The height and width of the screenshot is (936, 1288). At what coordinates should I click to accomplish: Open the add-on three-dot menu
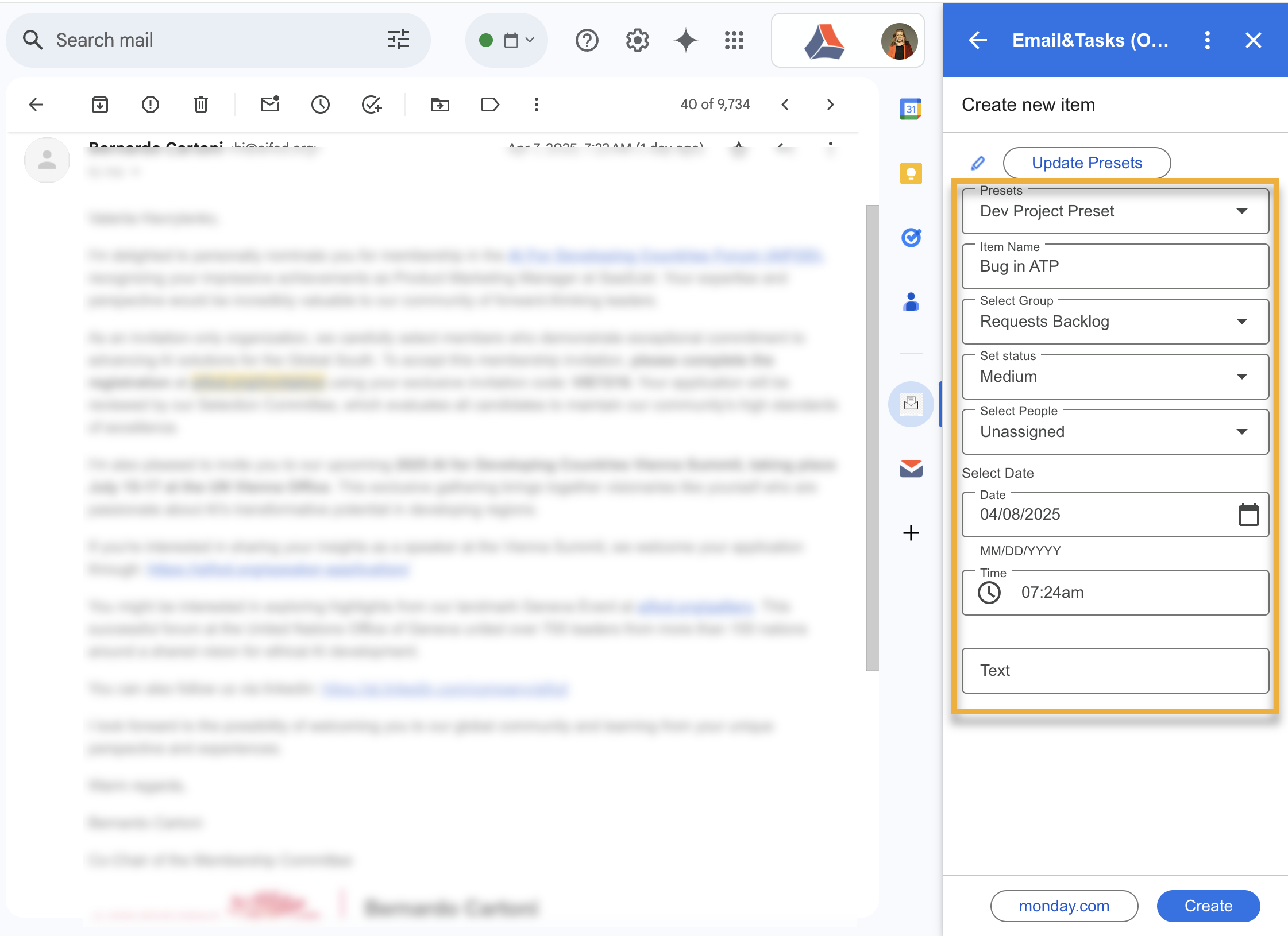coord(1207,40)
